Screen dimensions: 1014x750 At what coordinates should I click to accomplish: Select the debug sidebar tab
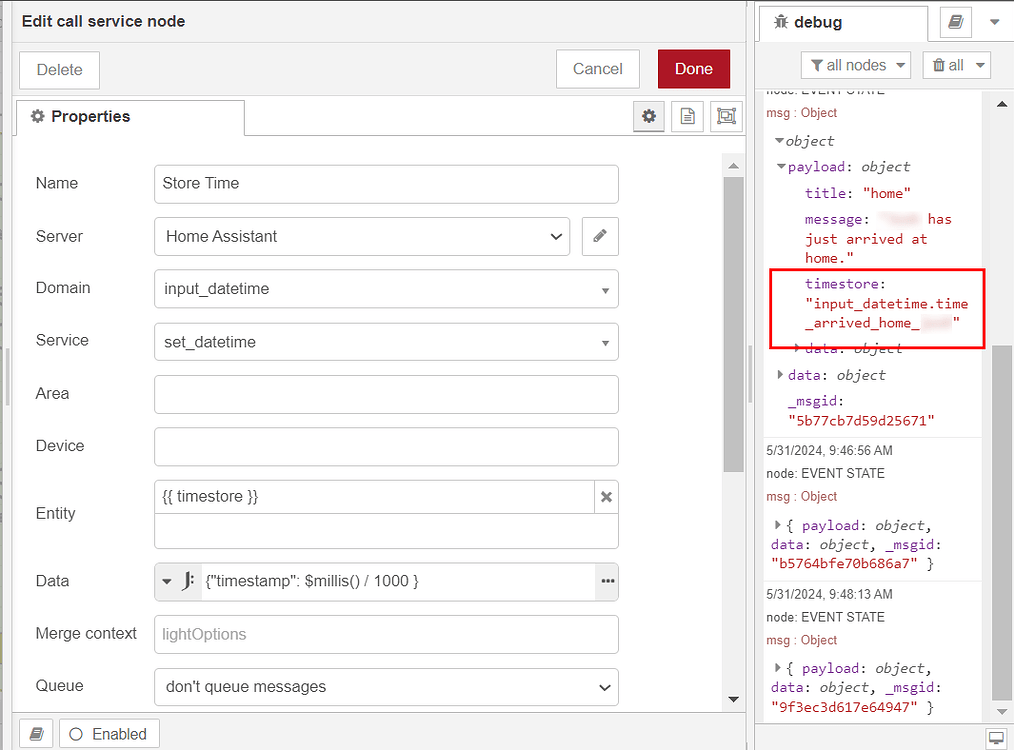point(842,21)
